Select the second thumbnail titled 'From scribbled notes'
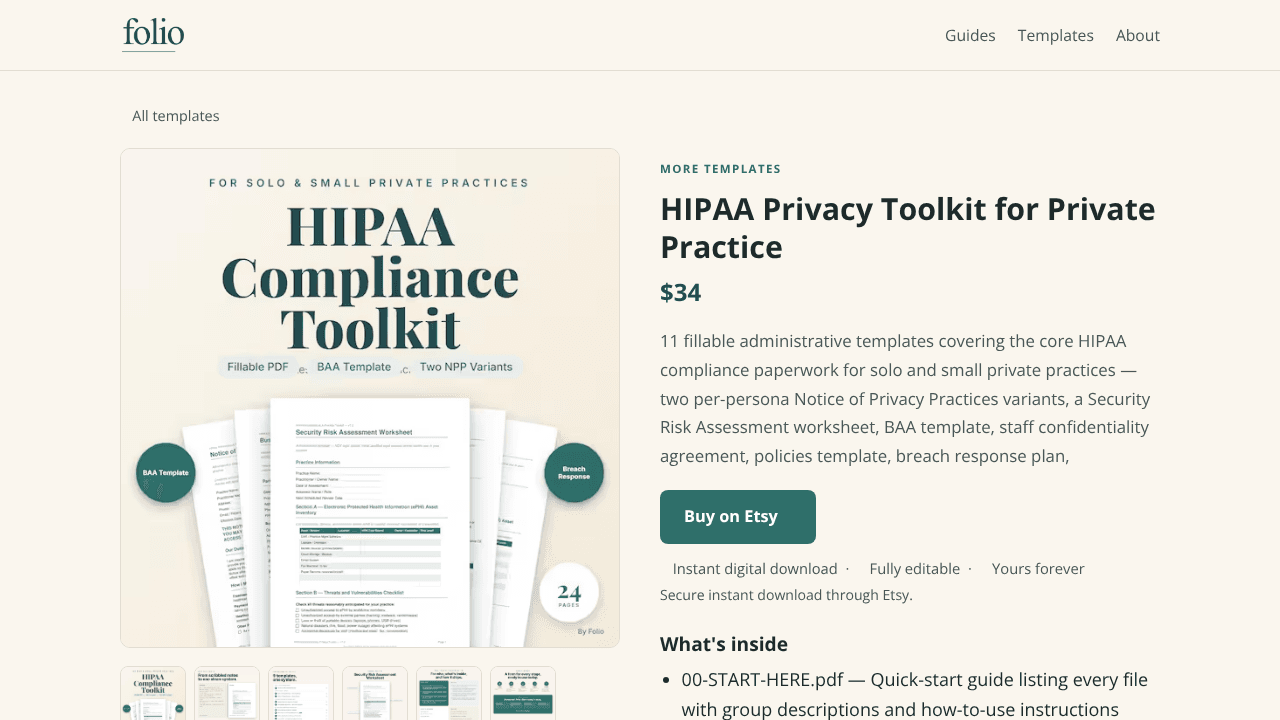The width and height of the screenshot is (1280, 720). (x=227, y=693)
